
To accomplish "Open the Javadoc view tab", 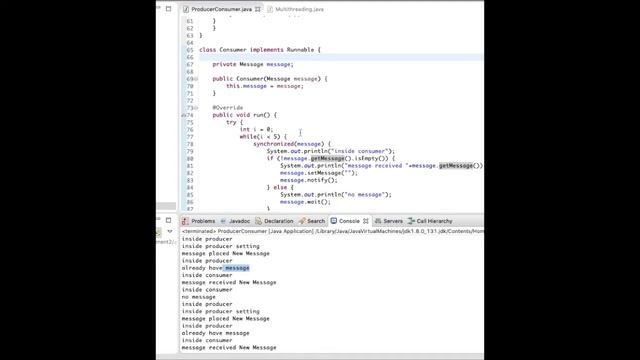I will coord(239,221).
